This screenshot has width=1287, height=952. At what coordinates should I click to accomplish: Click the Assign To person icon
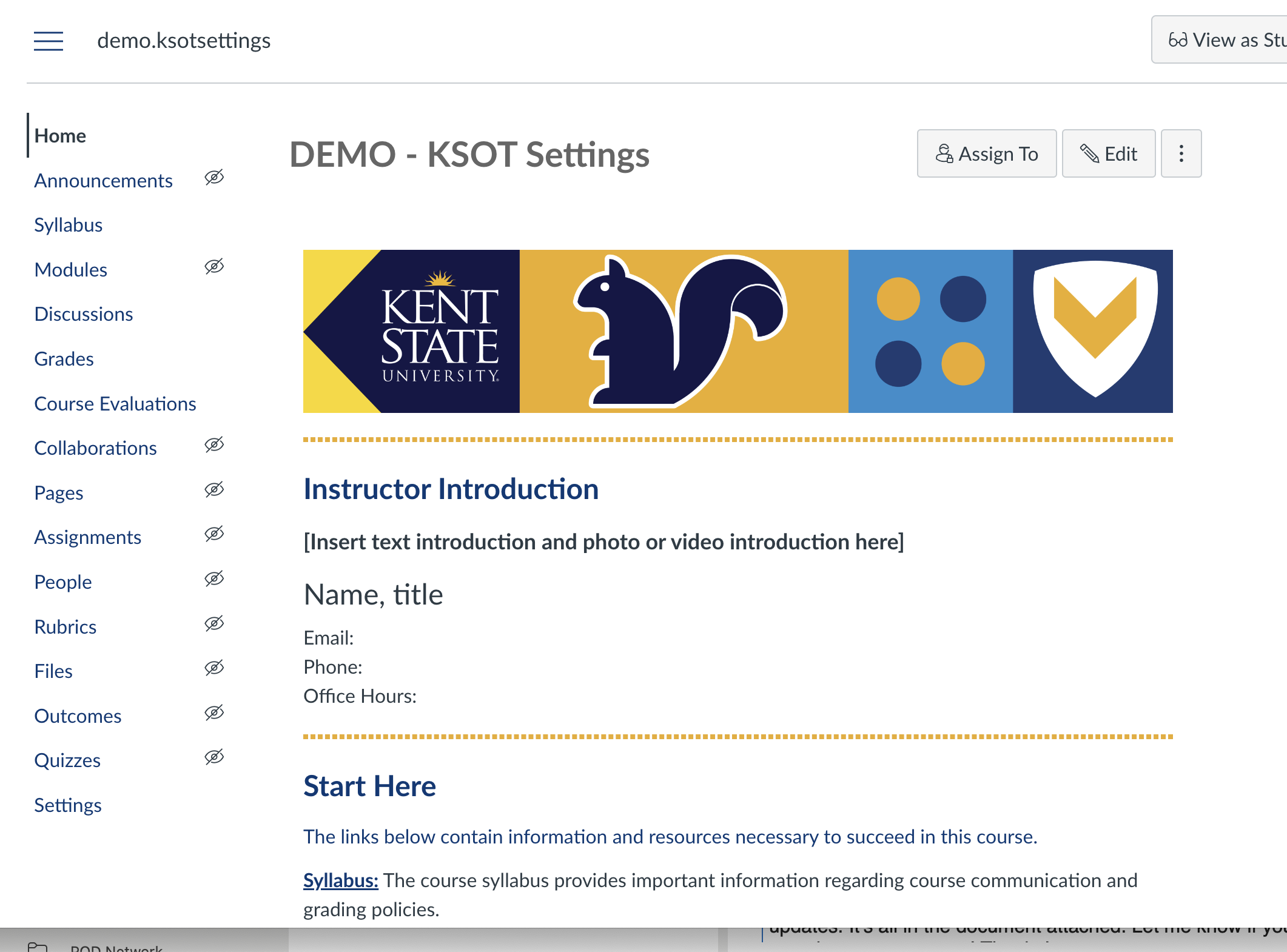944,153
